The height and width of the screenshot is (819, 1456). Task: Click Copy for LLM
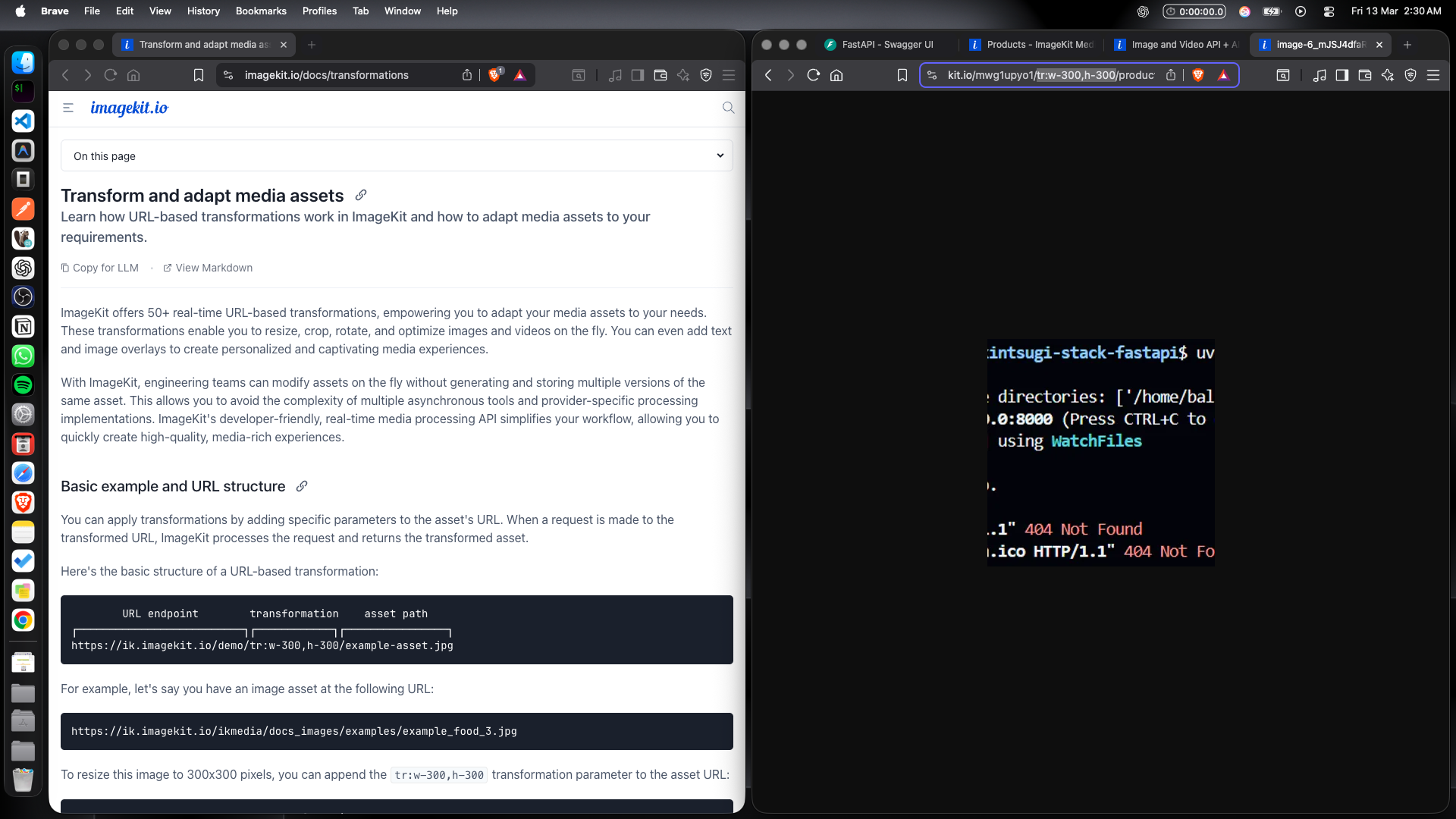pyautogui.click(x=100, y=268)
